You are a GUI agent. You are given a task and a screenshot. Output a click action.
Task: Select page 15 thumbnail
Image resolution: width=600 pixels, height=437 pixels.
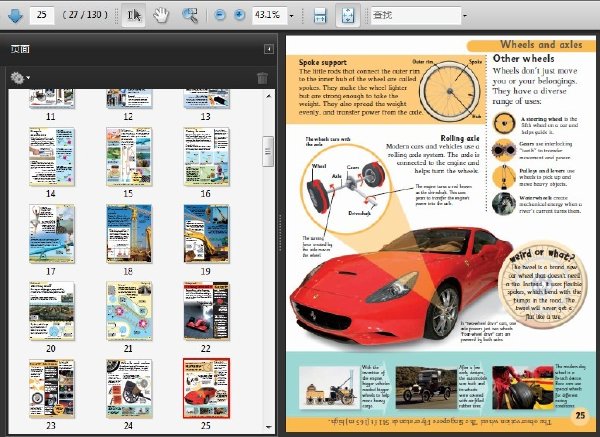point(129,157)
